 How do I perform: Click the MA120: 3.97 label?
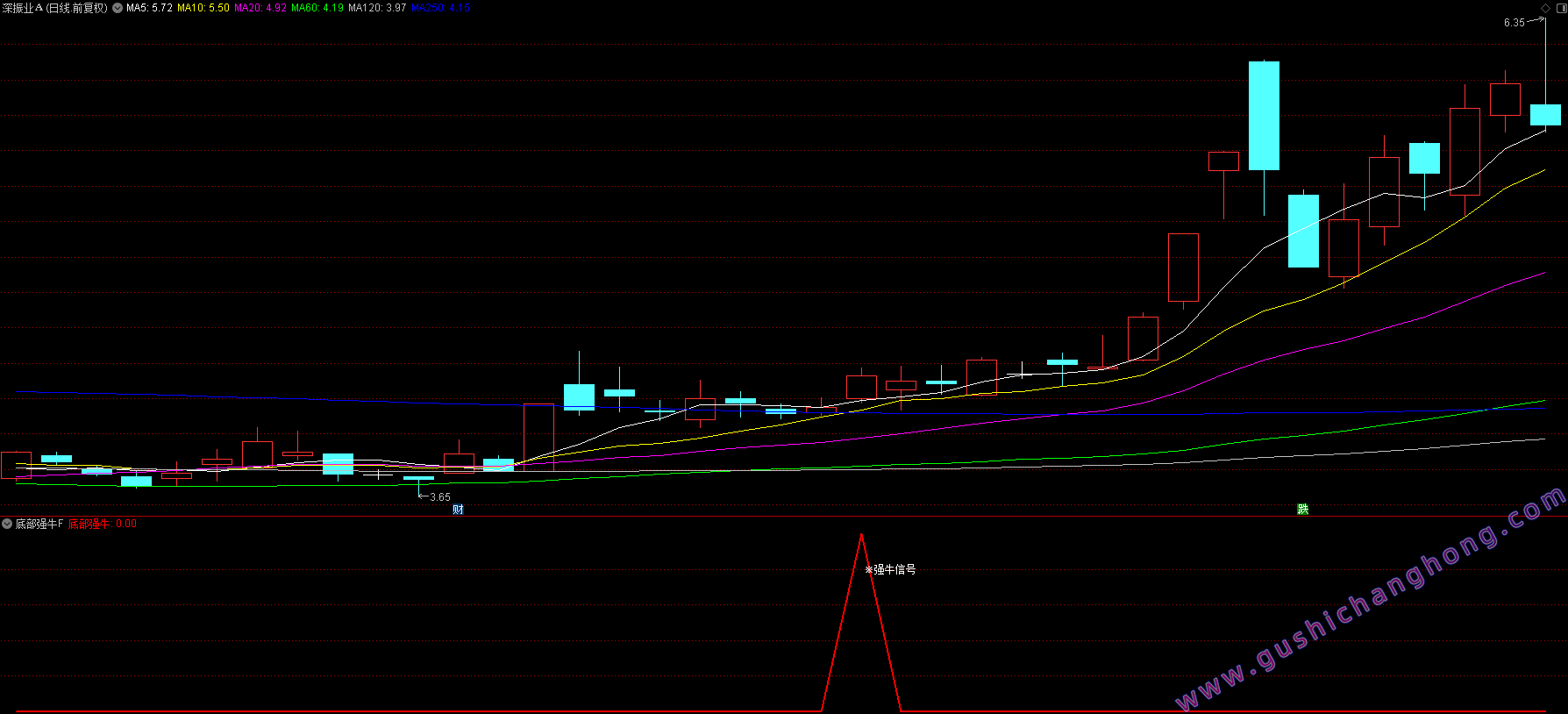377,8
